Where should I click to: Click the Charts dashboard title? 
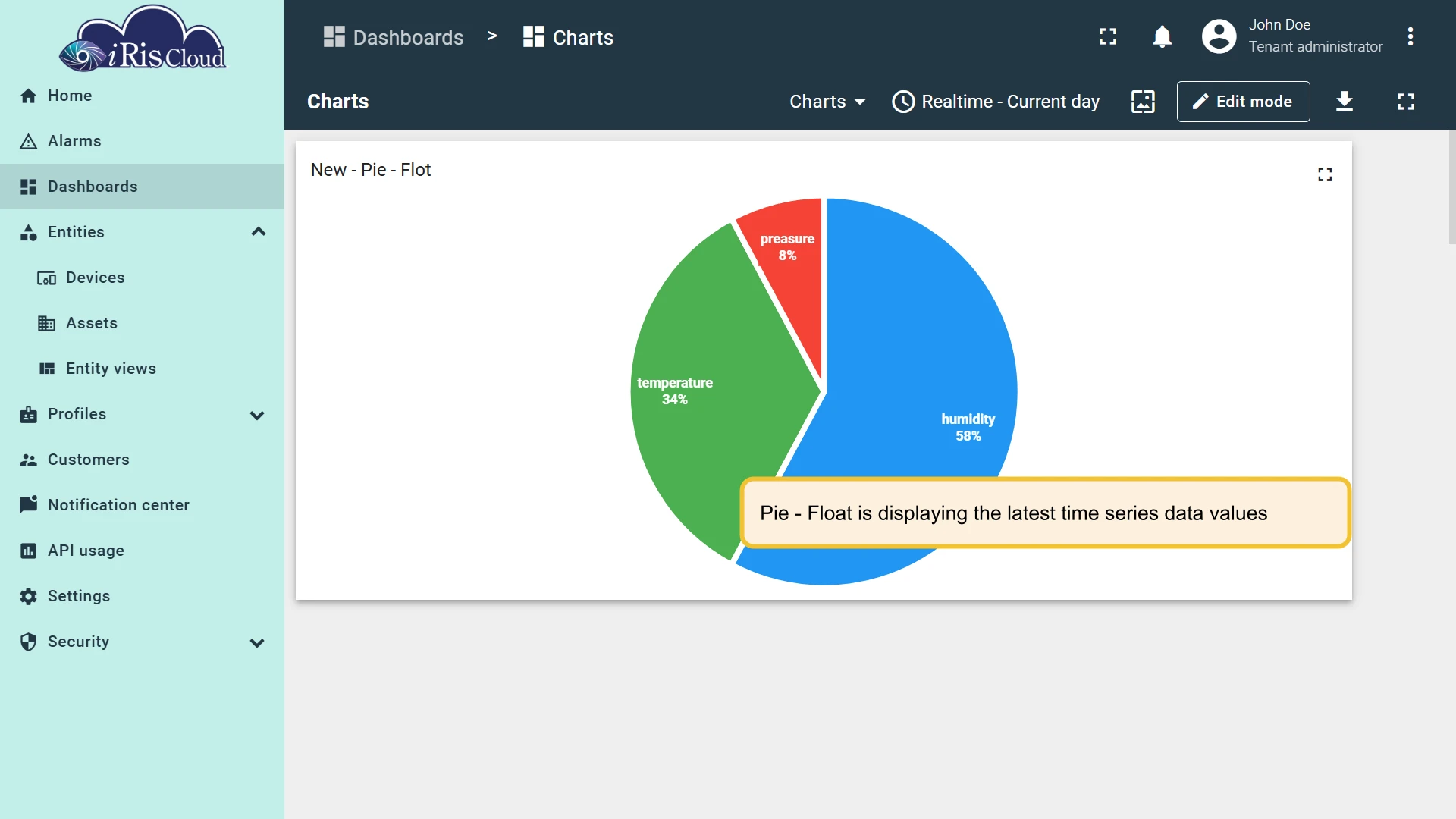(x=338, y=102)
